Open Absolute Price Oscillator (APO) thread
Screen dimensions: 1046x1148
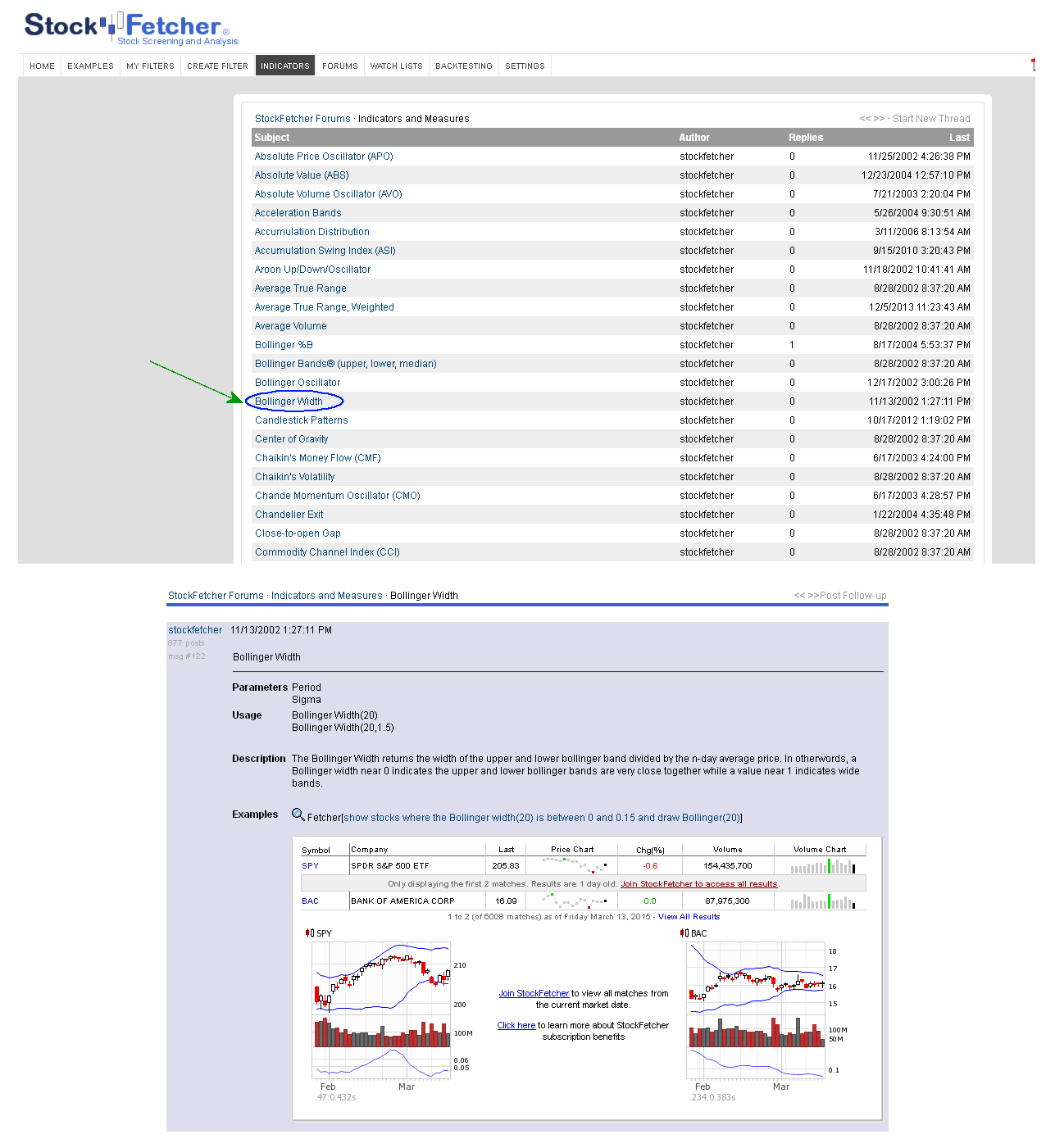tap(324, 157)
